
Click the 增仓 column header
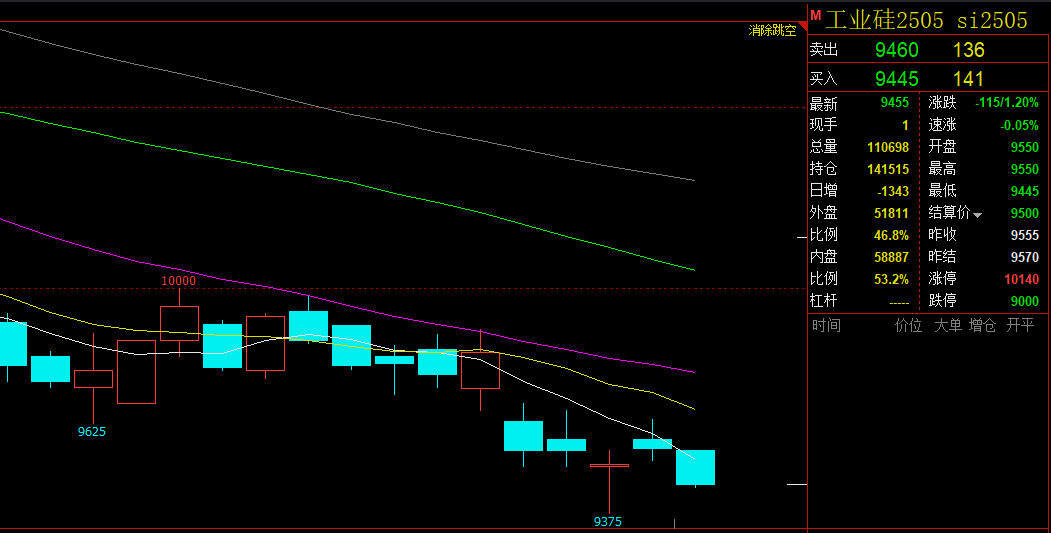pos(982,326)
